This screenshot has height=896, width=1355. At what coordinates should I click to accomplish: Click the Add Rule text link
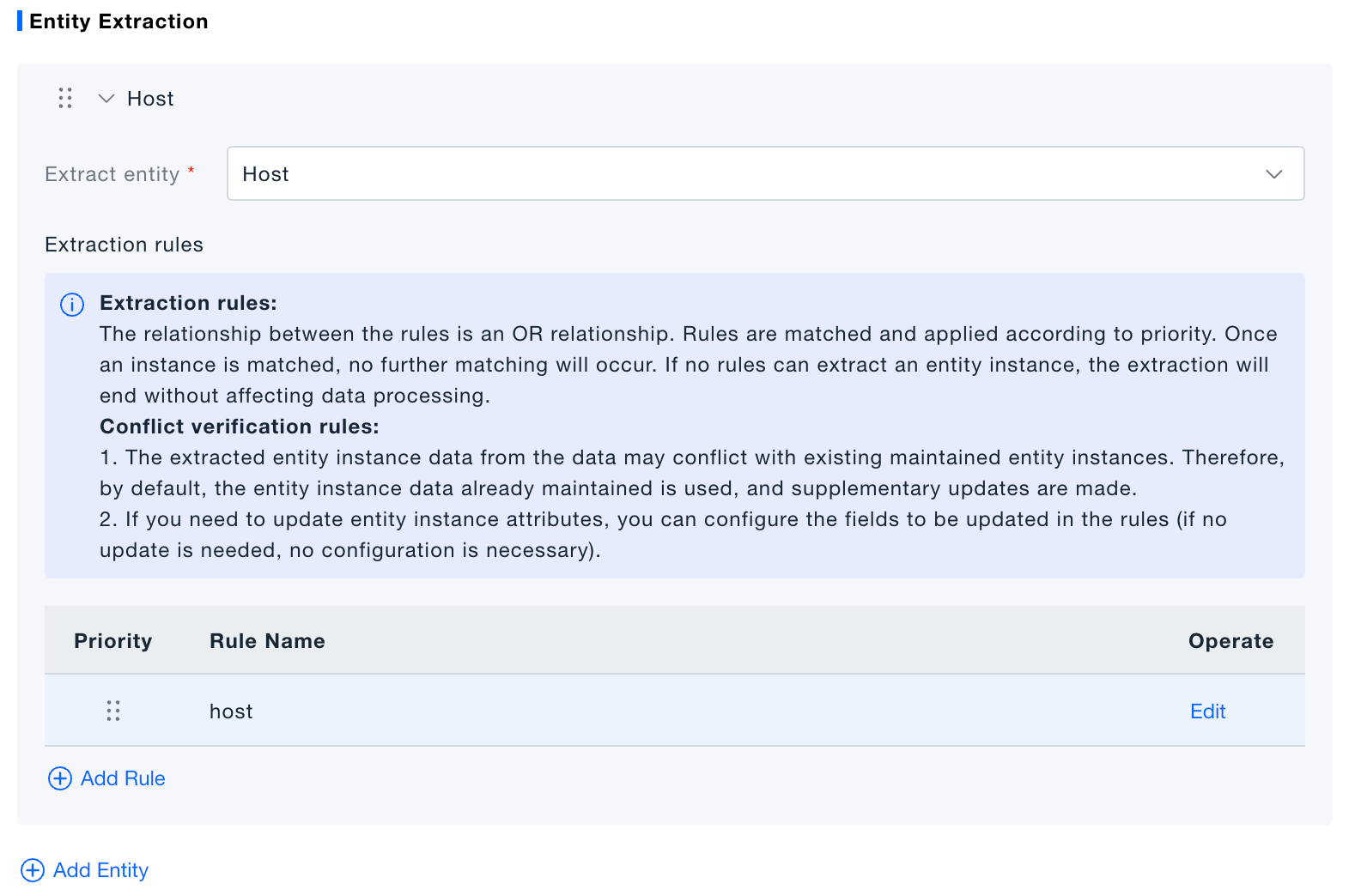point(123,778)
